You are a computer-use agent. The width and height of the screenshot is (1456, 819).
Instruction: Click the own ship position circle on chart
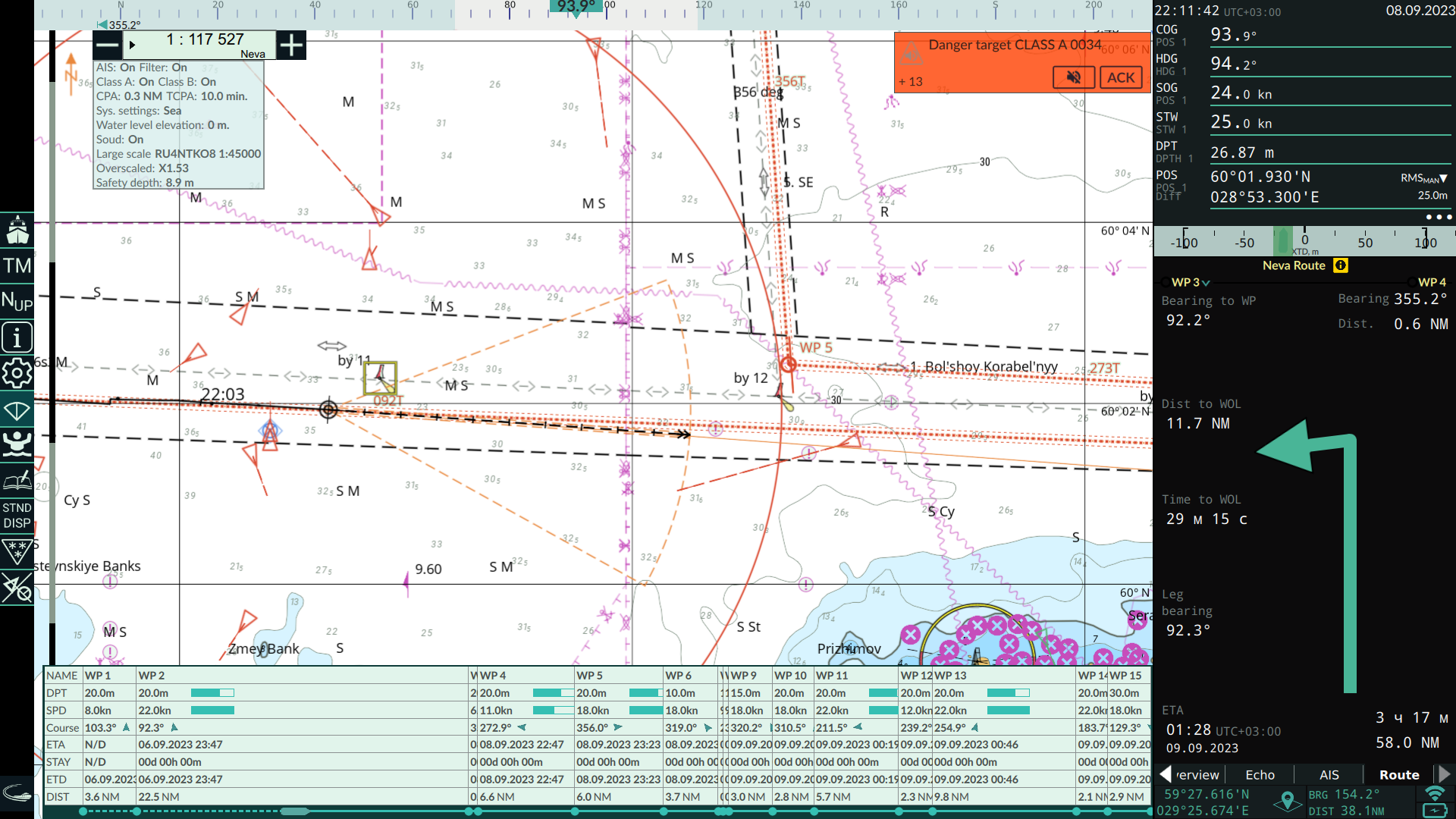pos(328,409)
